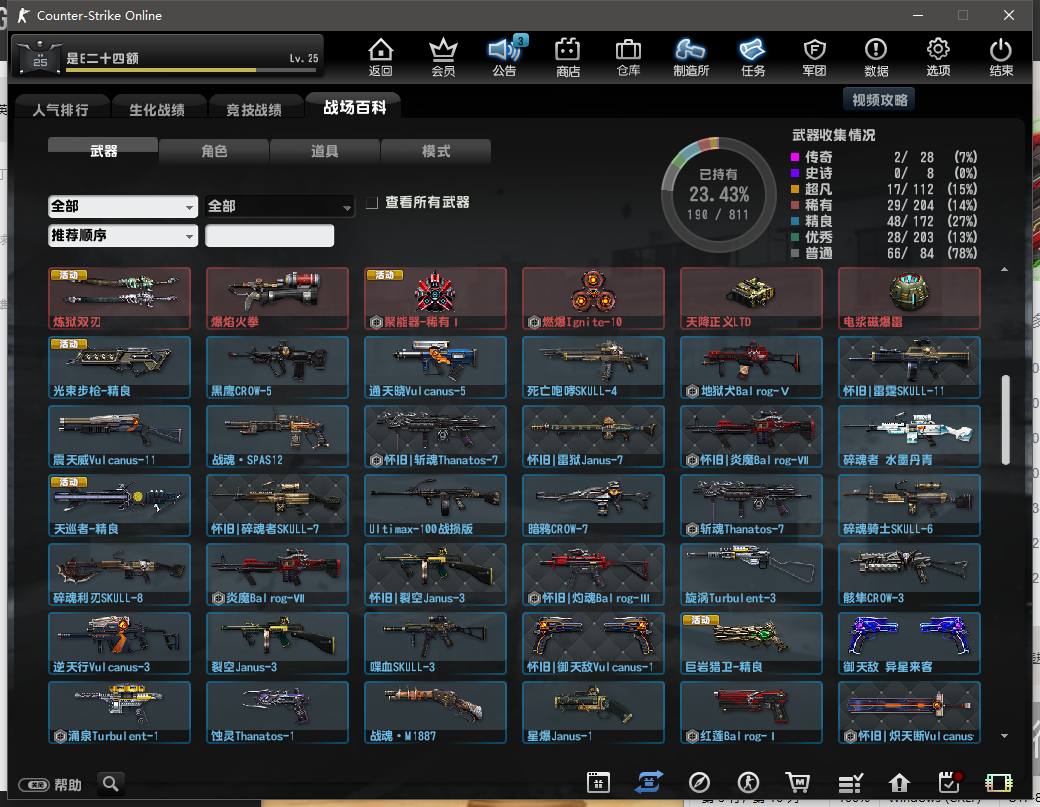This screenshot has height=807, width=1040.
Task: Select the 武器 sub-tab
Action: point(103,151)
